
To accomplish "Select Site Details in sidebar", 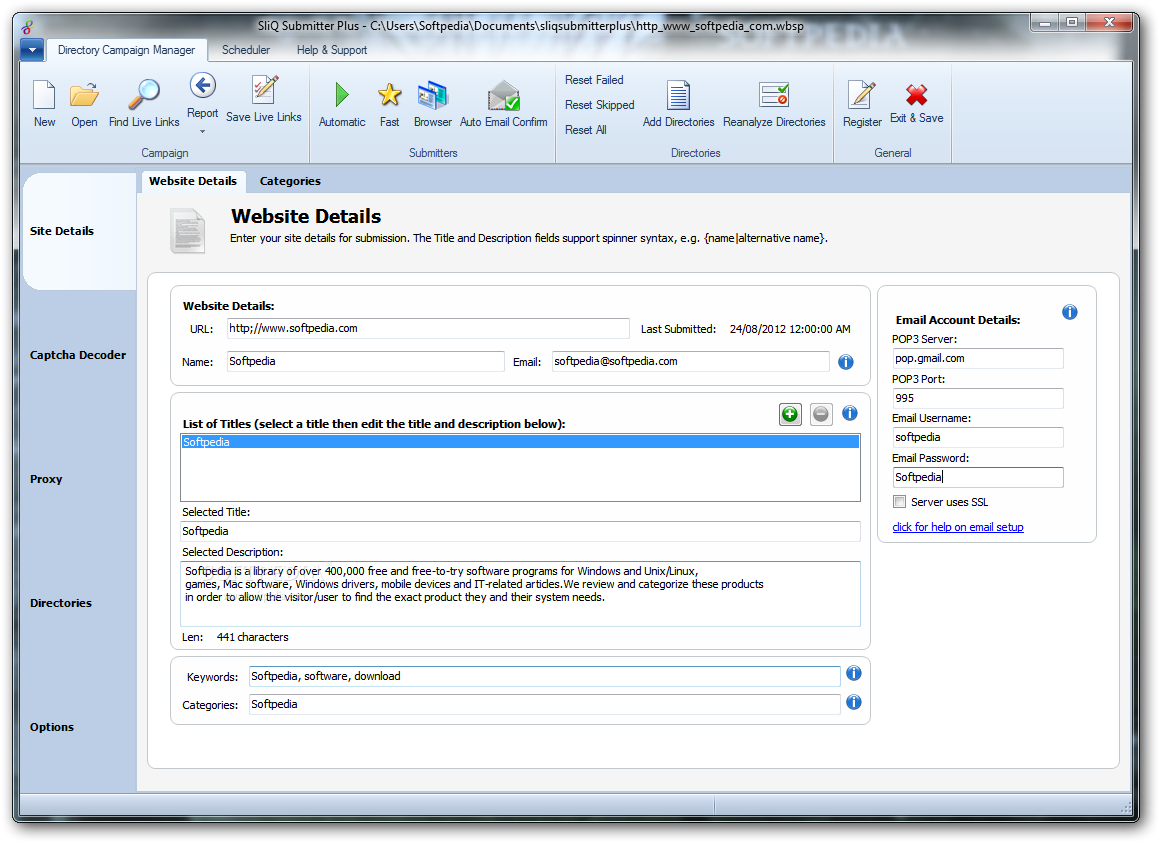I will pyautogui.click(x=80, y=231).
